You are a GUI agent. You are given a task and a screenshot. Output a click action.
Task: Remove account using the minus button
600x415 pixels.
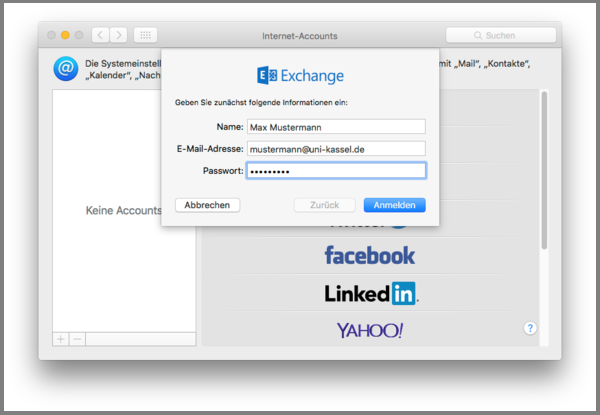click(x=77, y=339)
